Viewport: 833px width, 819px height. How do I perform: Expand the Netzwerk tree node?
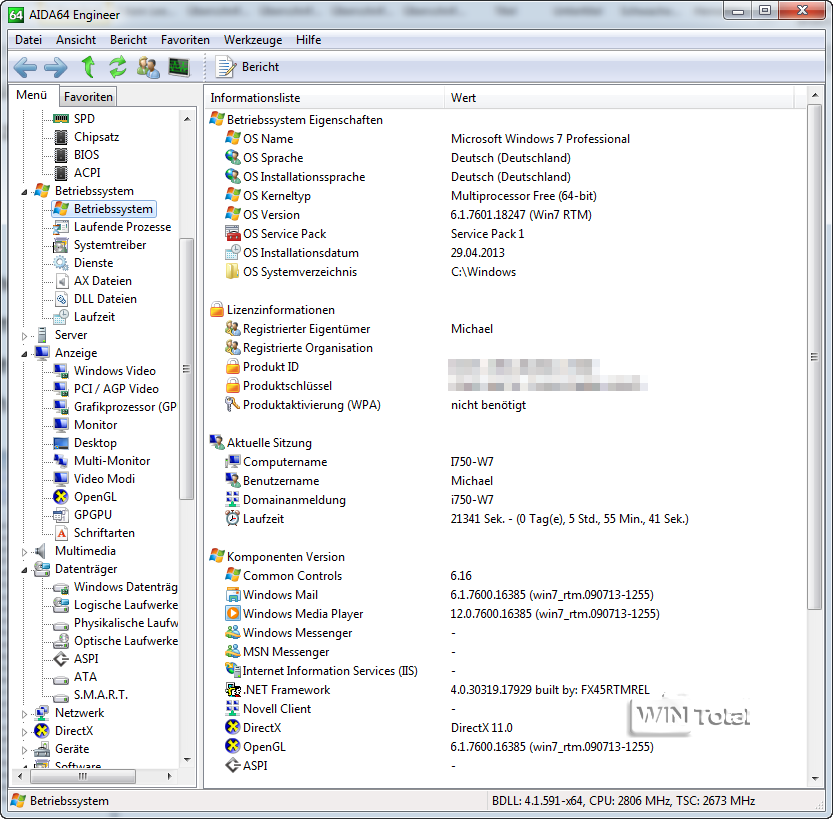tap(25, 713)
